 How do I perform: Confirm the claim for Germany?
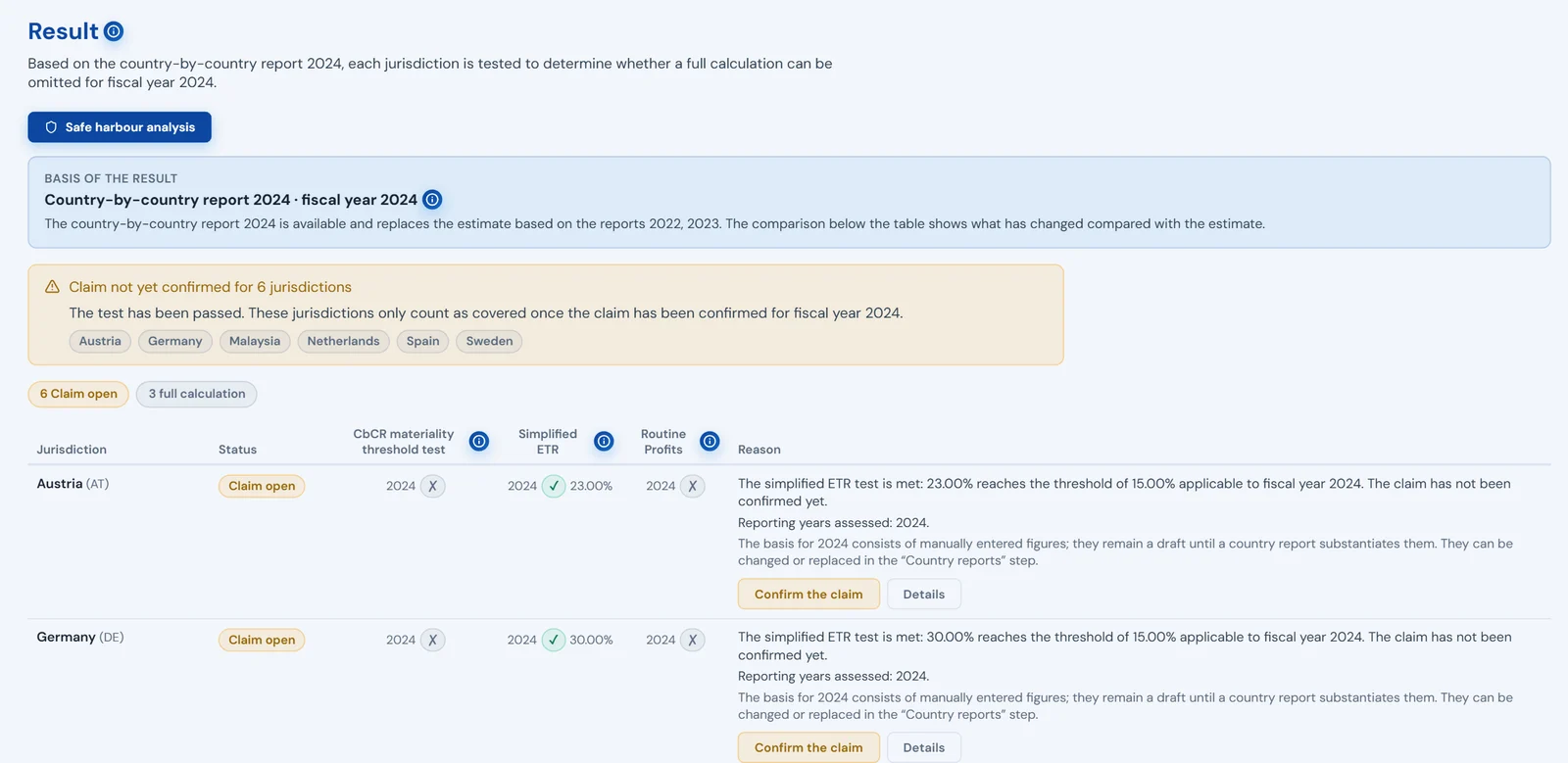[808, 747]
